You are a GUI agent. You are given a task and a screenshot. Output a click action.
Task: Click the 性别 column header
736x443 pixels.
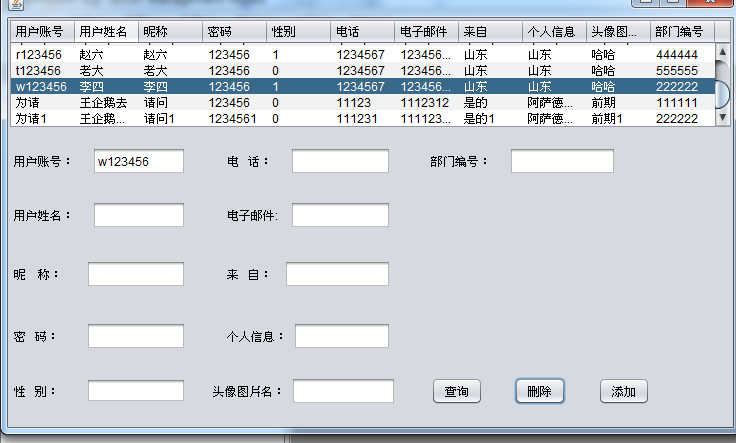tap(298, 32)
